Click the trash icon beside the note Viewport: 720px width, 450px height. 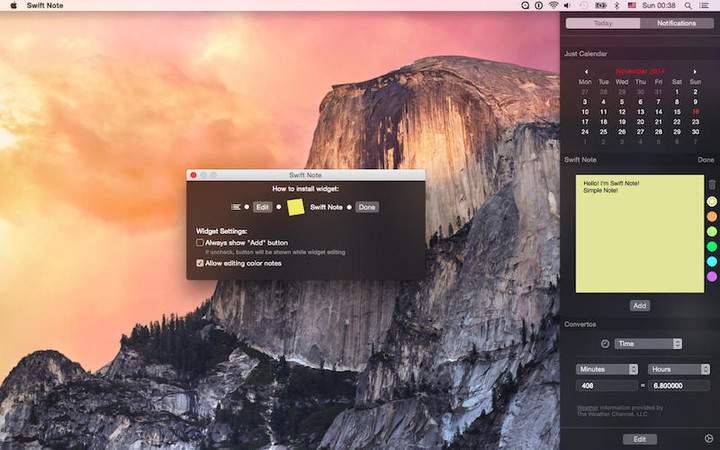coord(712,185)
